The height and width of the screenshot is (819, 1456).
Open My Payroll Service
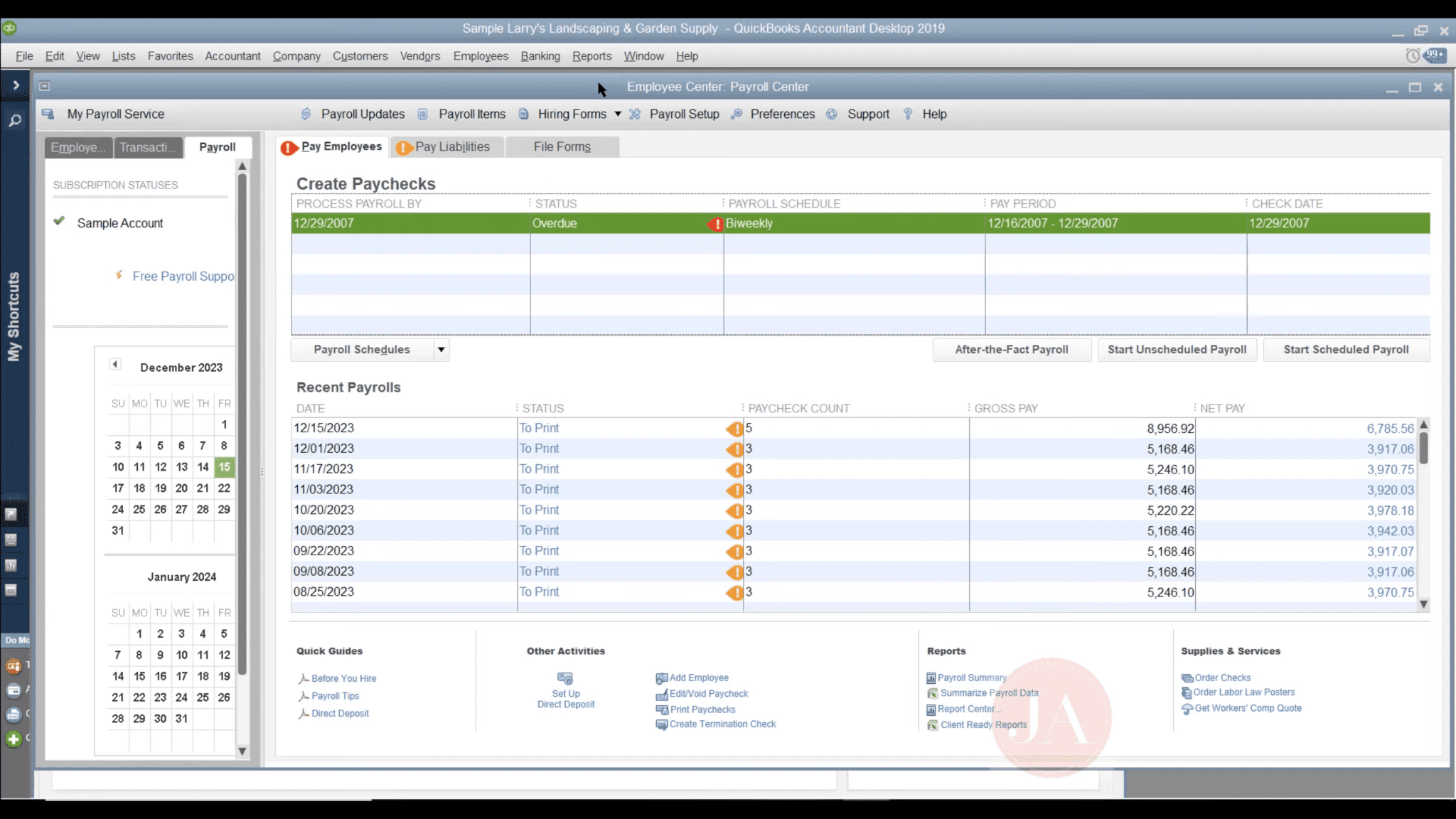(114, 114)
